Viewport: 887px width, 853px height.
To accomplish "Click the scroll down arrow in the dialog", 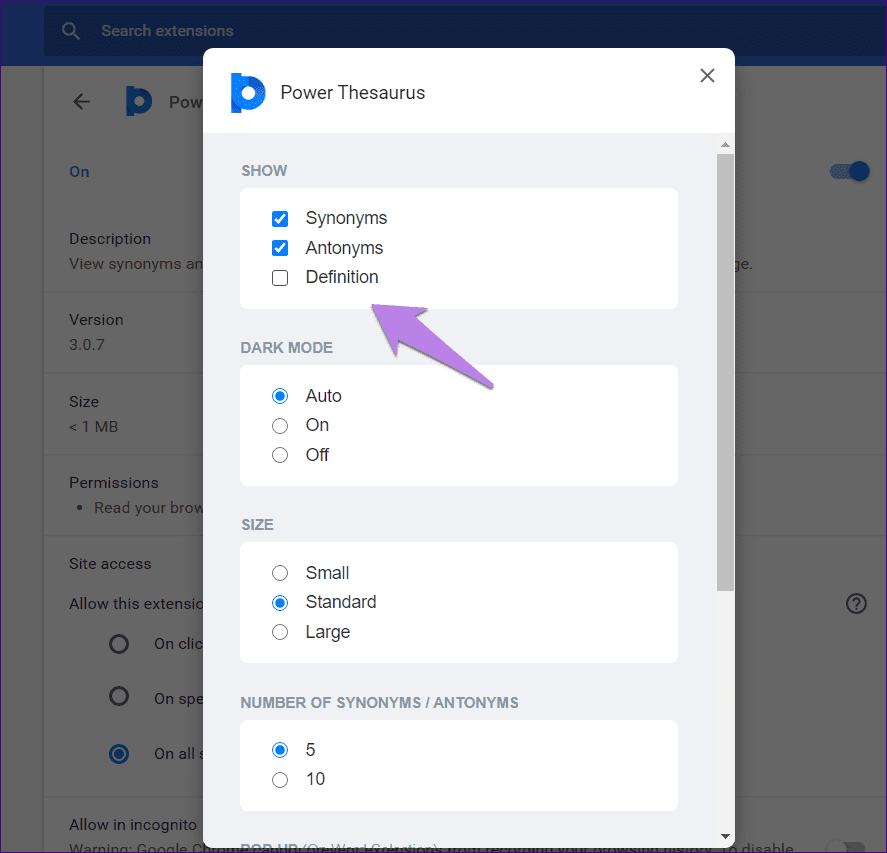I will [725, 838].
